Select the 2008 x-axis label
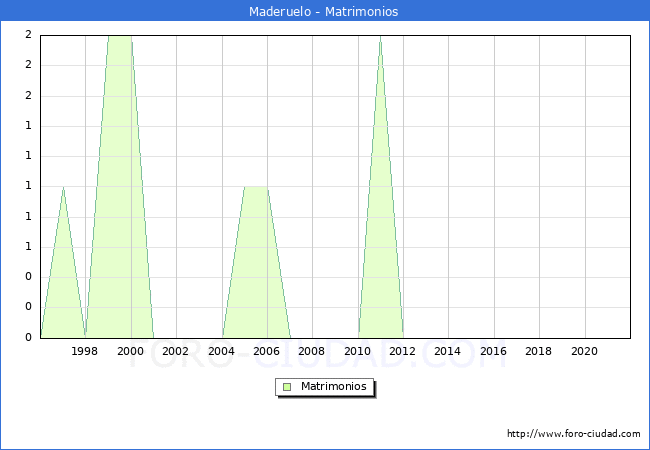Image resolution: width=650 pixels, height=450 pixels. [x=311, y=351]
